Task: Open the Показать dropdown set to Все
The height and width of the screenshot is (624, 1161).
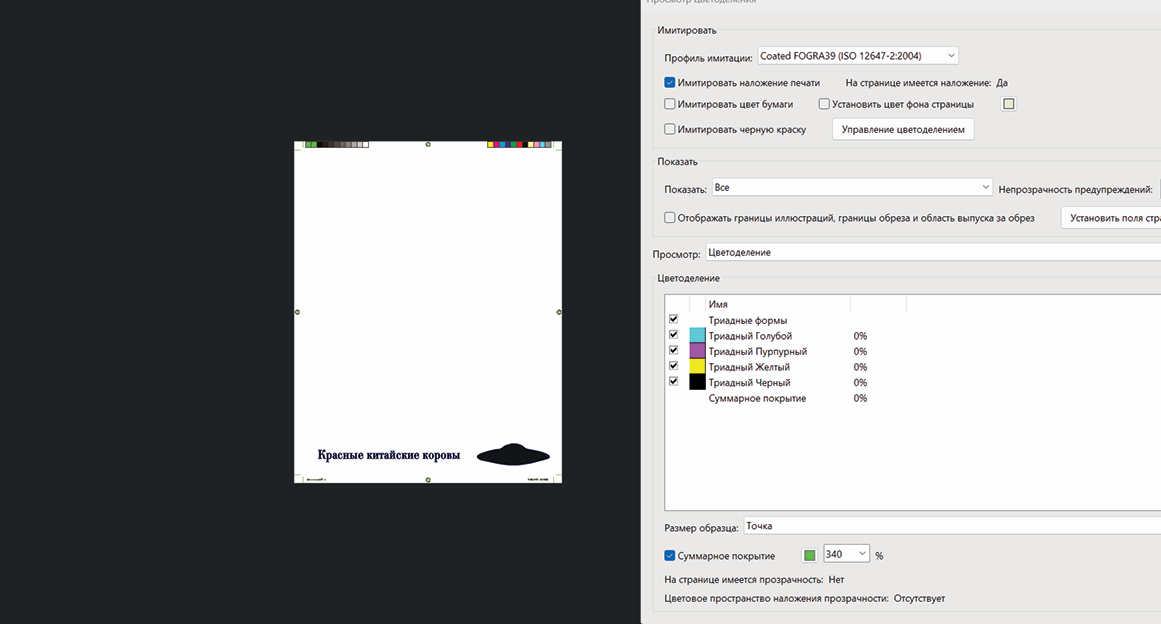Action: tap(851, 188)
